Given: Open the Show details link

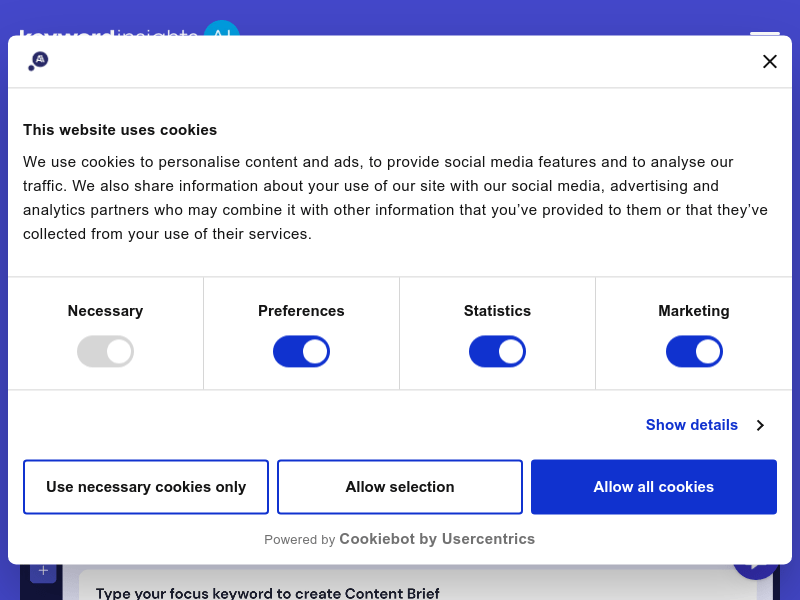Looking at the screenshot, I should click(x=691, y=425).
